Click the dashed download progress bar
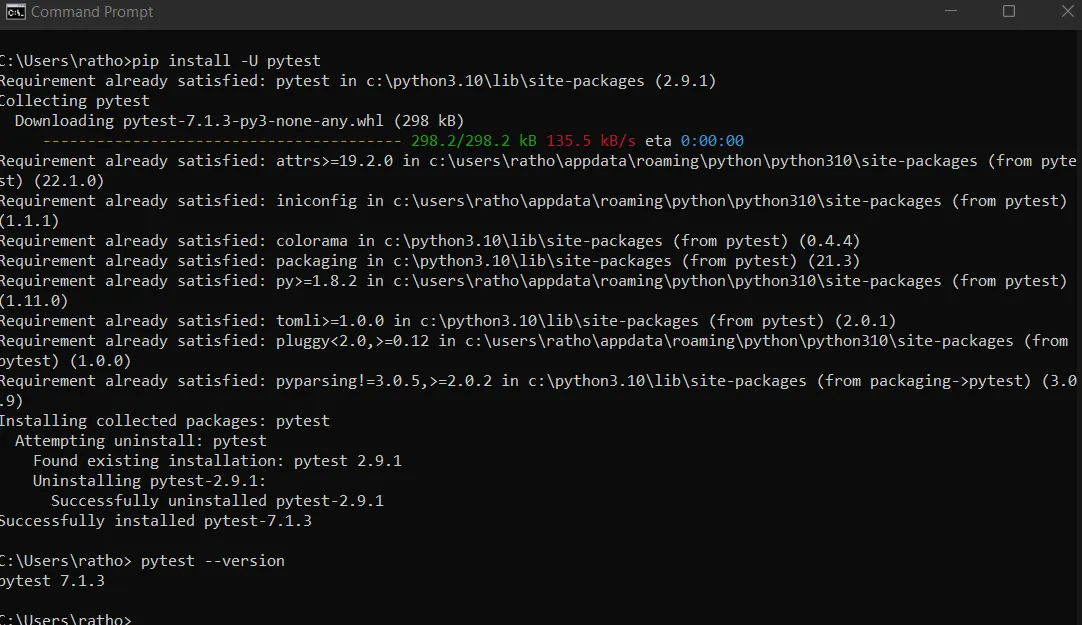This screenshot has height=625, width=1082. 222,141
